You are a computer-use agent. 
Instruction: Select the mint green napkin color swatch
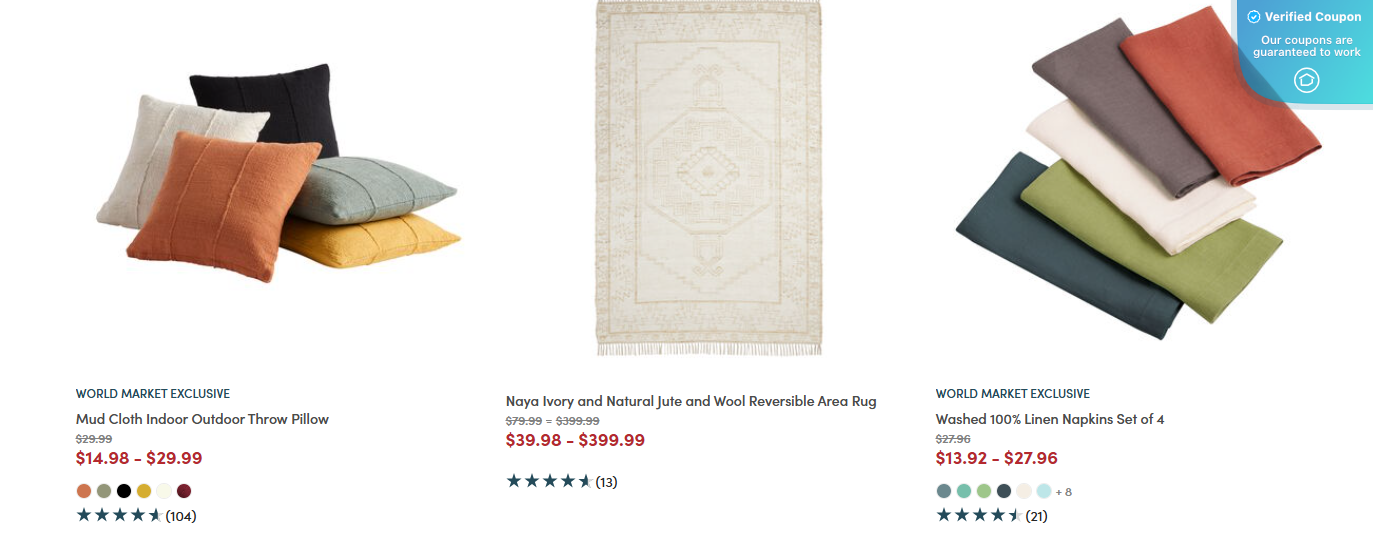coord(964,491)
